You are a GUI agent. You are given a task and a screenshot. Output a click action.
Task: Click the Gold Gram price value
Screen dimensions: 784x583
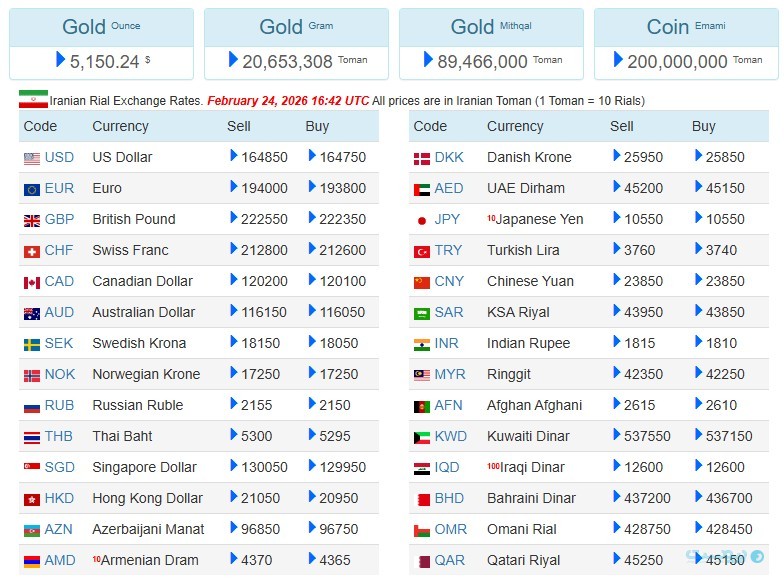(x=287, y=62)
